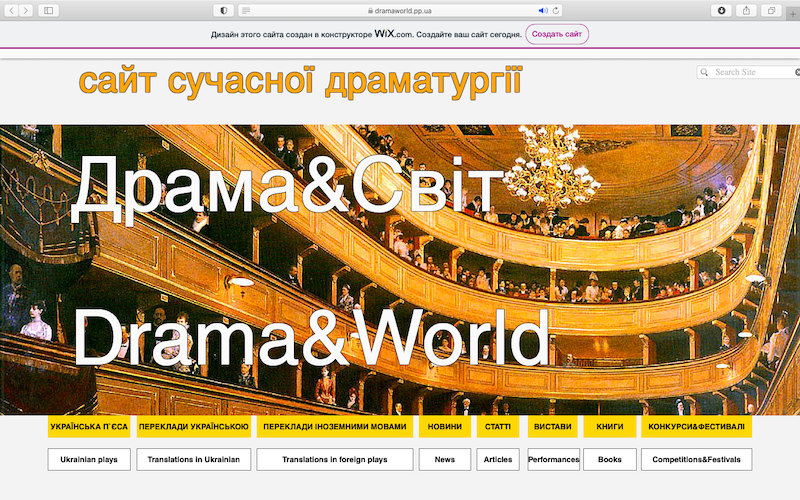Click the News button
Image resolution: width=800 pixels, height=500 pixels.
[x=445, y=459]
